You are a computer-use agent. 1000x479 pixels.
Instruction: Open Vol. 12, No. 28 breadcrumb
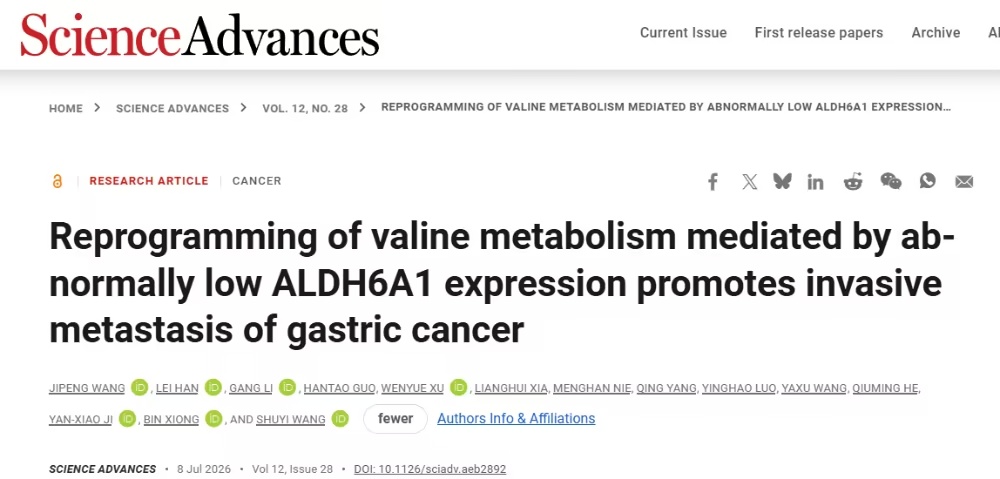pyautogui.click(x=305, y=108)
